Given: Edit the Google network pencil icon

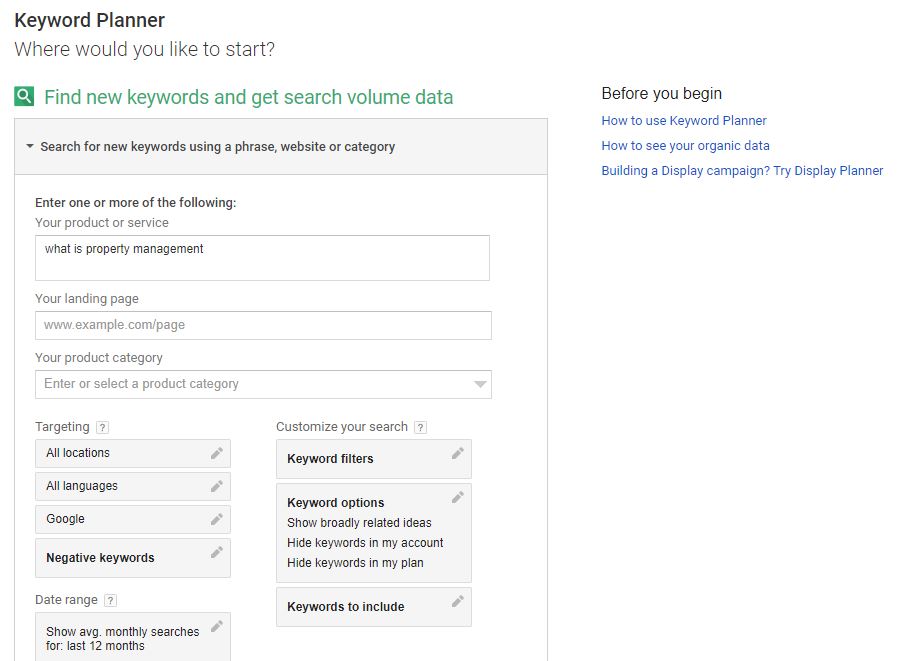Looking at the screenshot, I should point(216,519).
